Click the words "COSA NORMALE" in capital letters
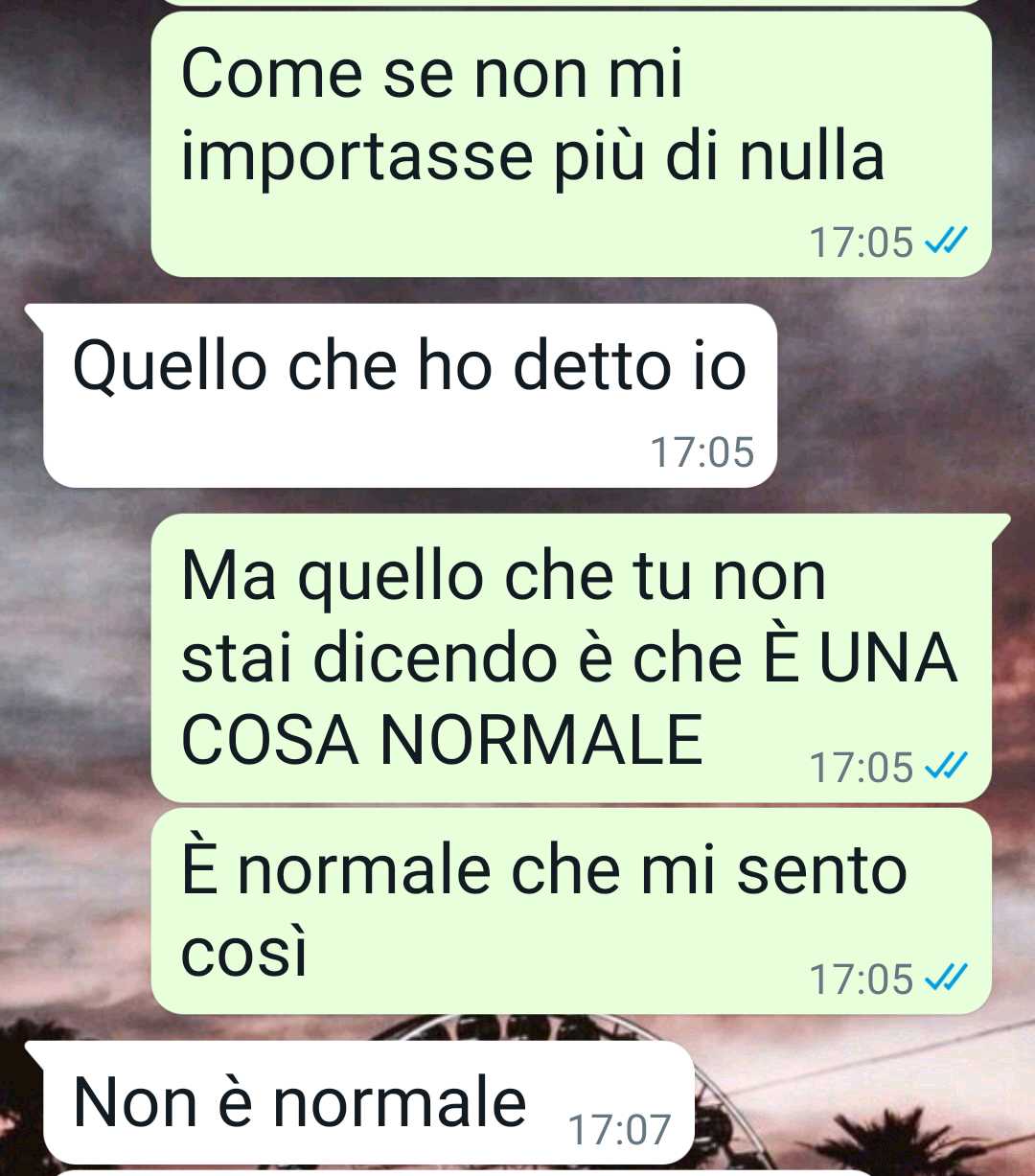The image size is (1035, 1176). click(x=442, y=740)
